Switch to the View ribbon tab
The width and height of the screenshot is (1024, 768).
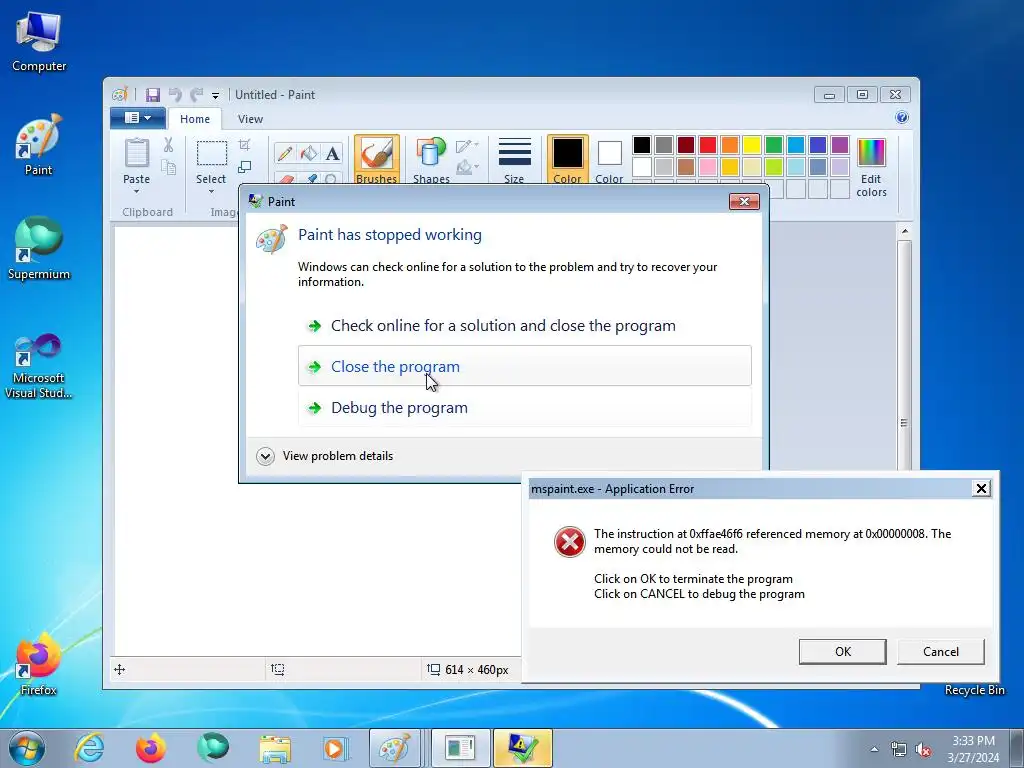250,119
